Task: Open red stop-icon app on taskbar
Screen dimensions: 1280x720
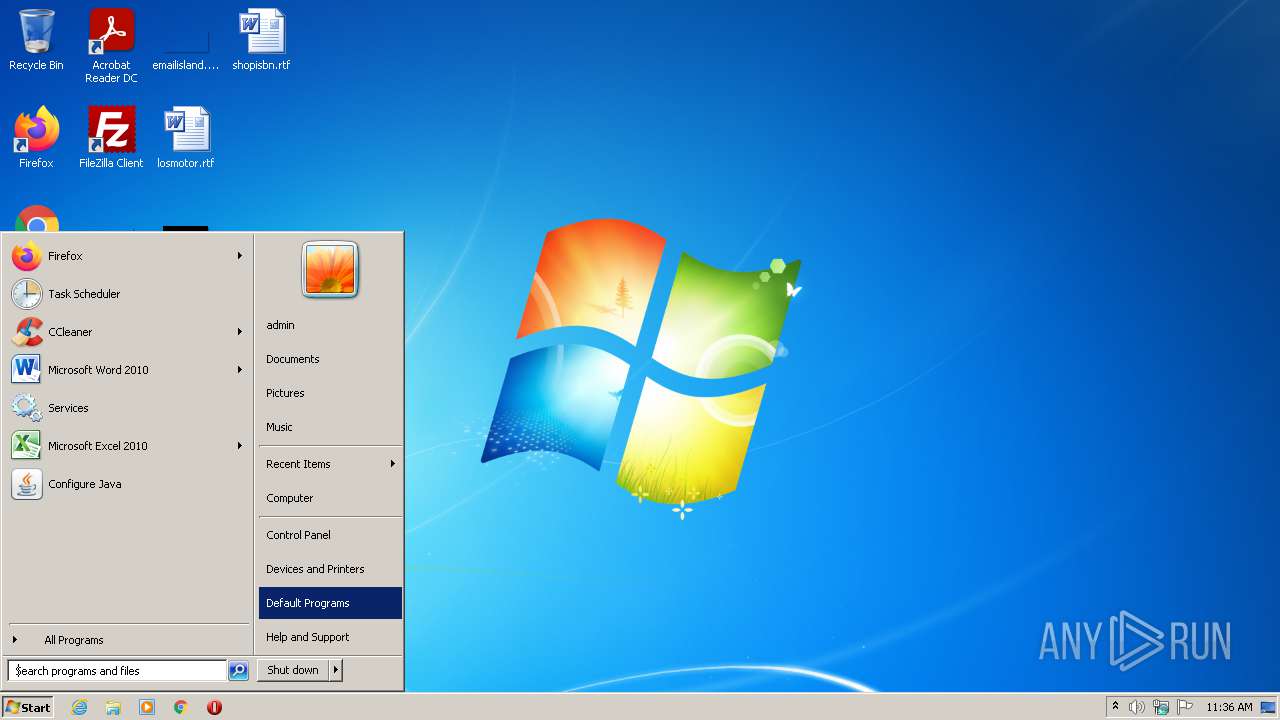Action: (x=214, y=707)
